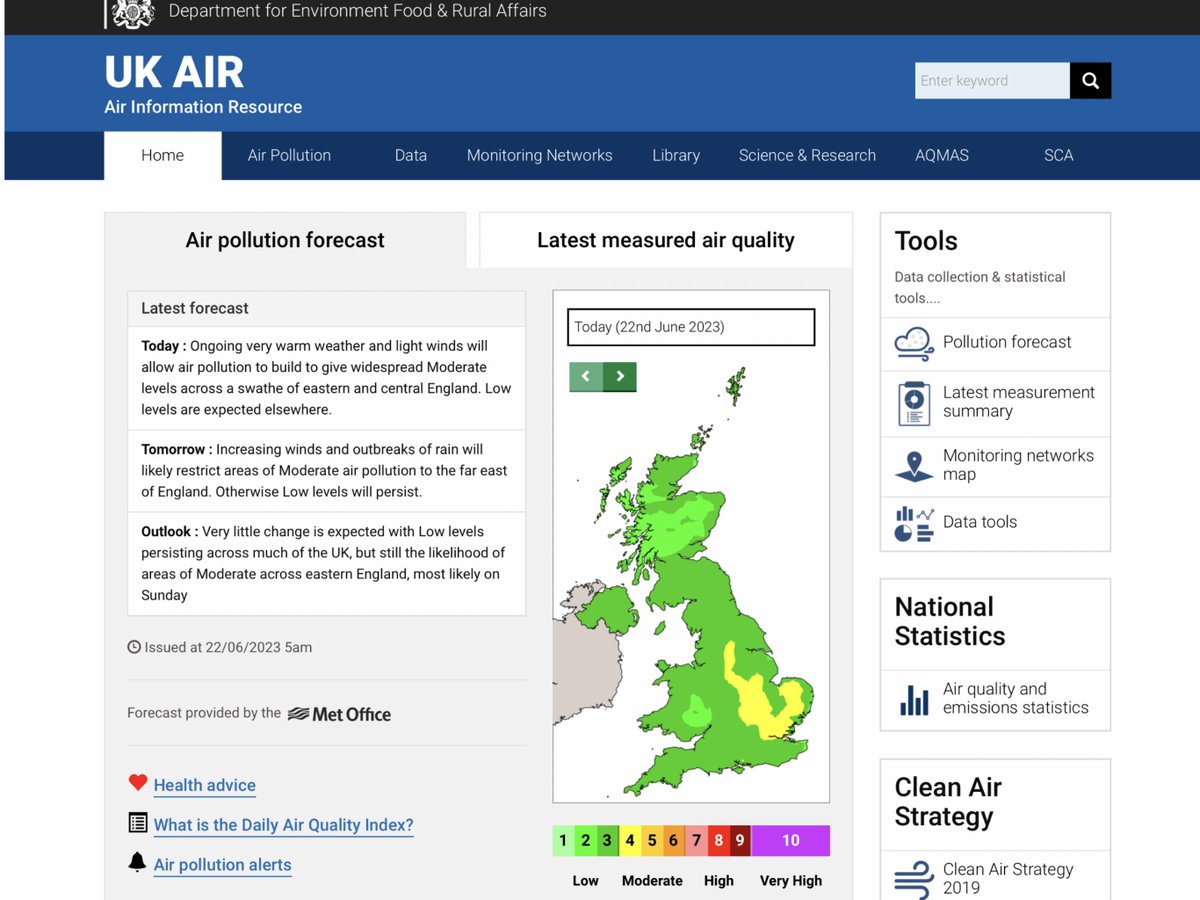Click the back arrow on the forecast map

tap(586, 377)
